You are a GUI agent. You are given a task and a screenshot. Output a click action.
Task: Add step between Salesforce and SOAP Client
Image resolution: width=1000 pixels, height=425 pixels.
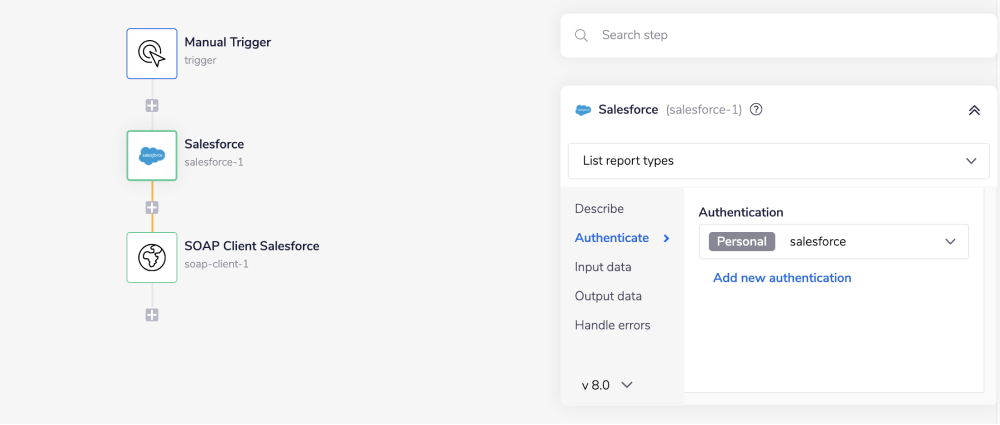pos(152,208)
